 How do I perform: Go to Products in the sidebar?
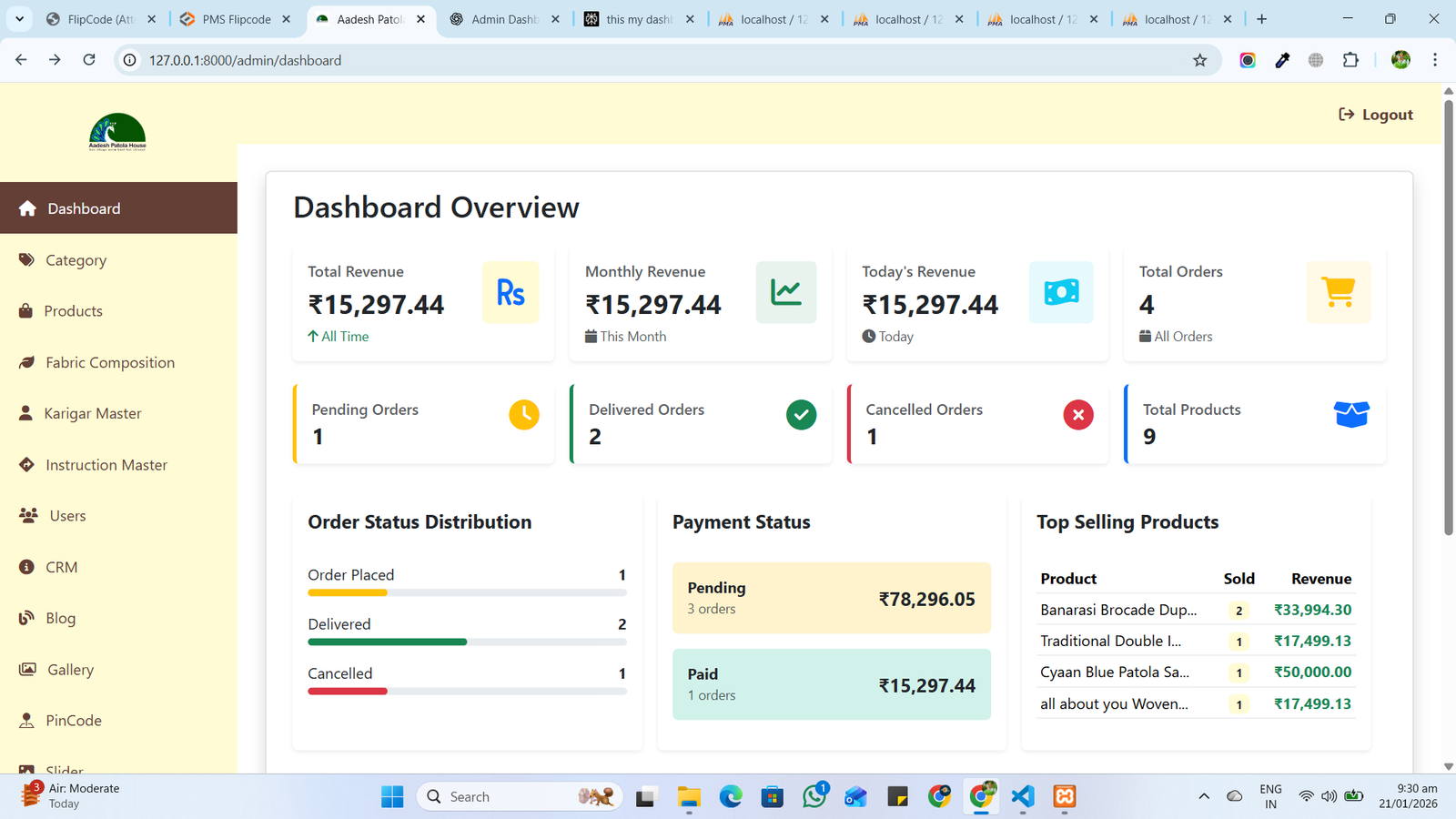(73, 311)
